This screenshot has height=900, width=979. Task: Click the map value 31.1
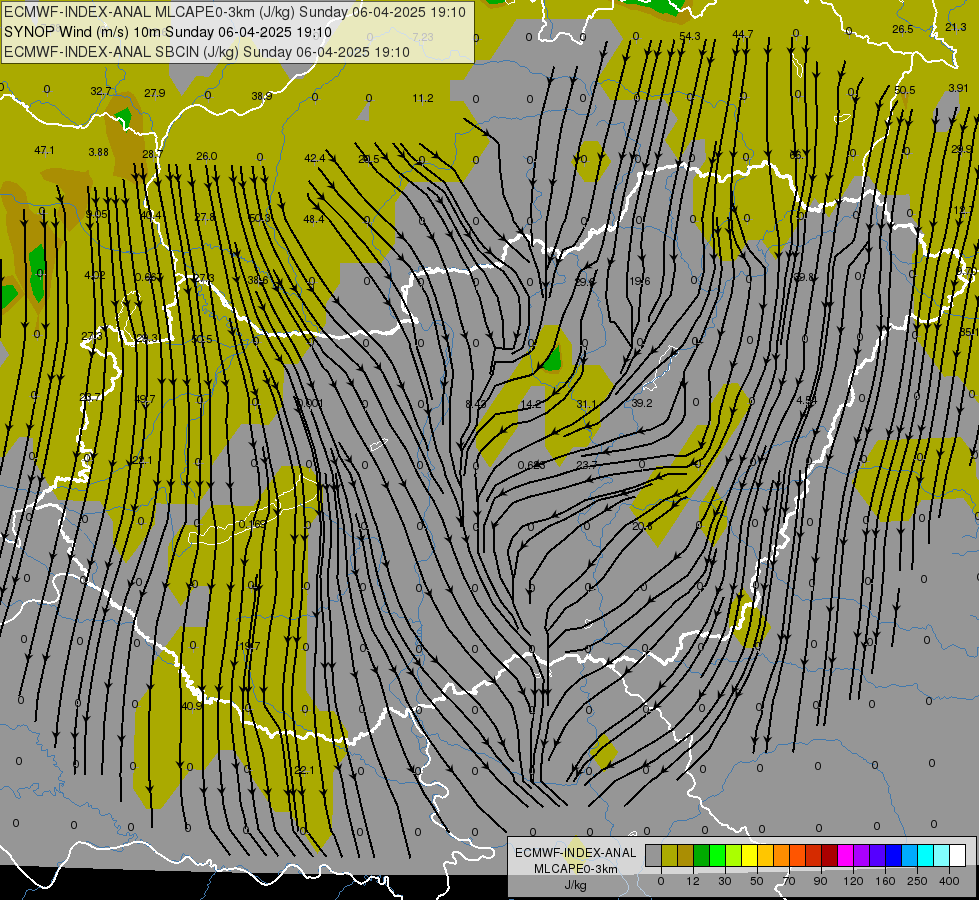pyautogui.click(x=586, y=404)
